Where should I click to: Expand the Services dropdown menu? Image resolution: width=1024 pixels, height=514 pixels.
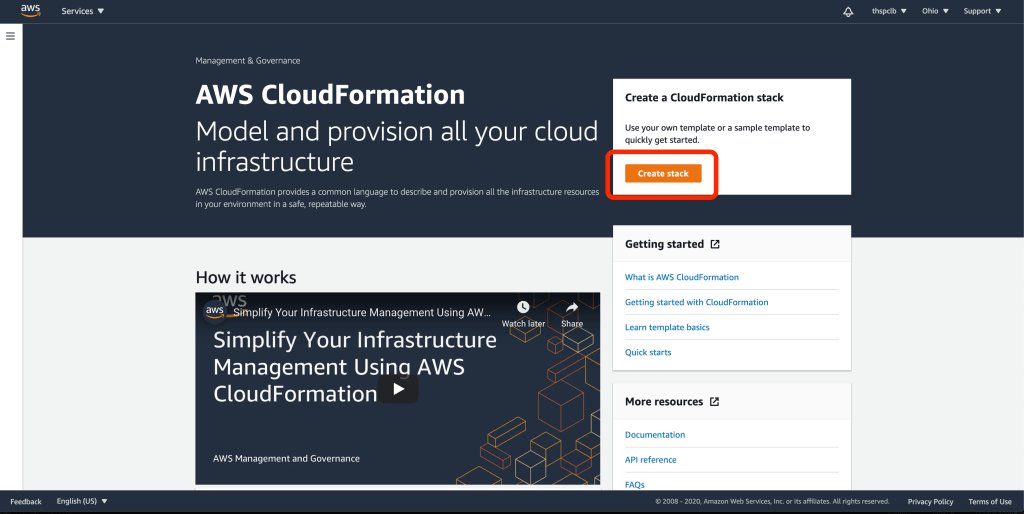coord(83,11)
